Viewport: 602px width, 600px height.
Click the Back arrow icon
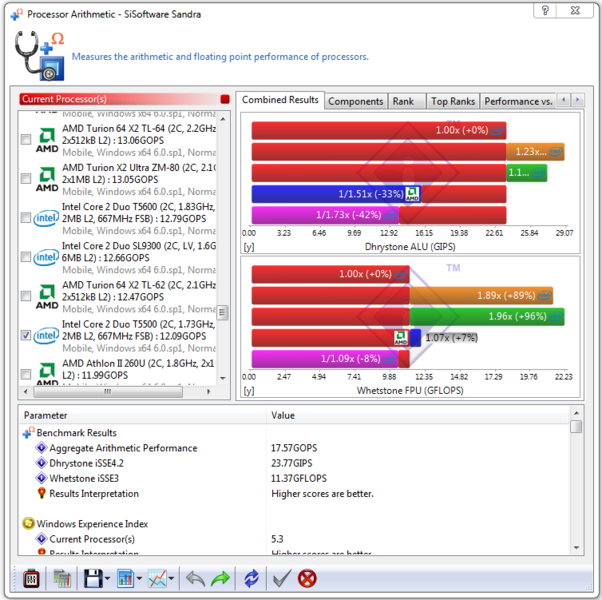[x=195, y=579]
